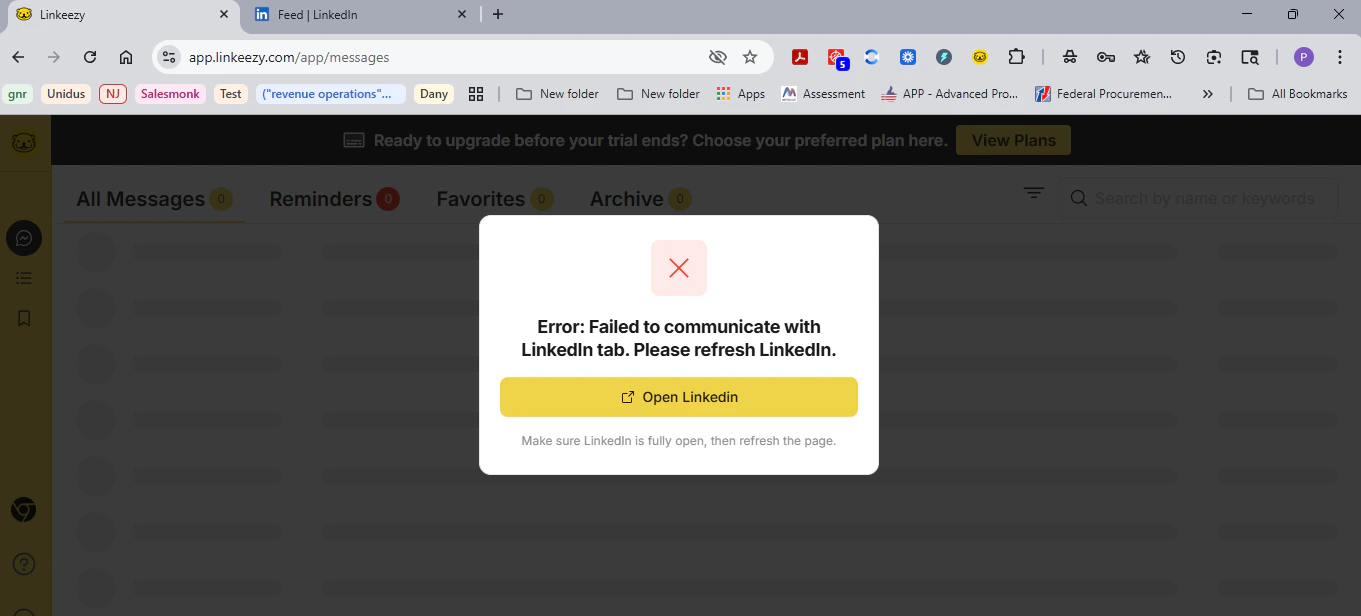Open the red extension with badge 5
Screen dimensions: 1361x616
(837, 58)
